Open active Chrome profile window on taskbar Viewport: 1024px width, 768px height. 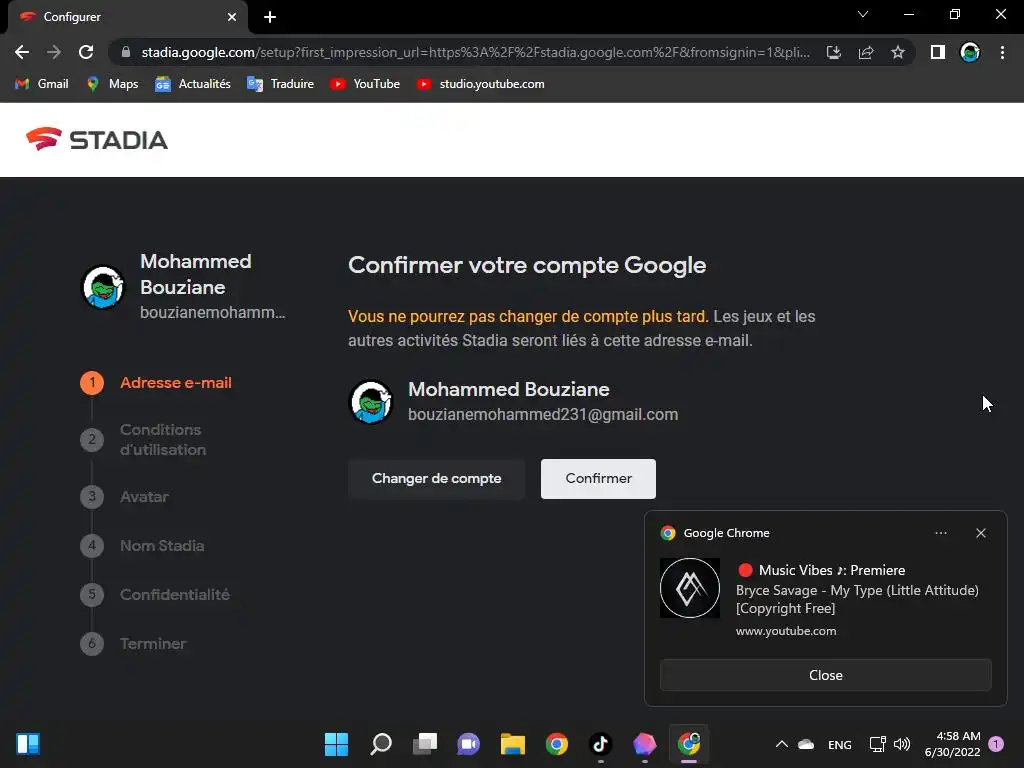click(689, 744)
